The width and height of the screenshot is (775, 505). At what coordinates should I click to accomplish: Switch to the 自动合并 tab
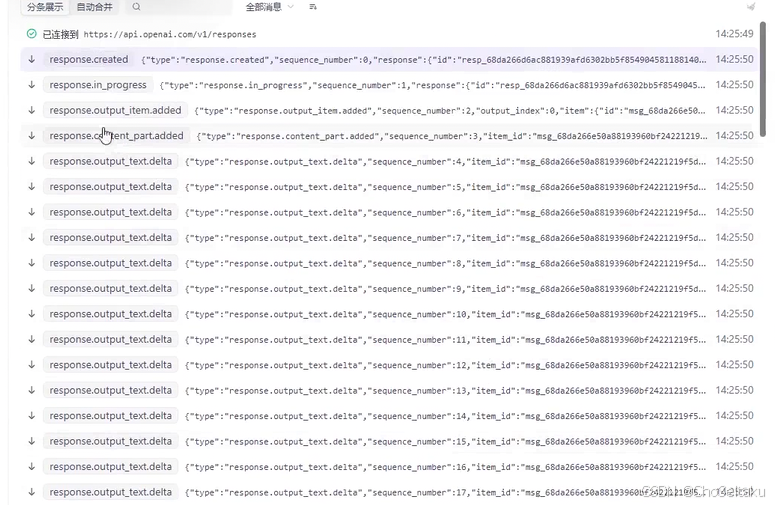(94, 7)
